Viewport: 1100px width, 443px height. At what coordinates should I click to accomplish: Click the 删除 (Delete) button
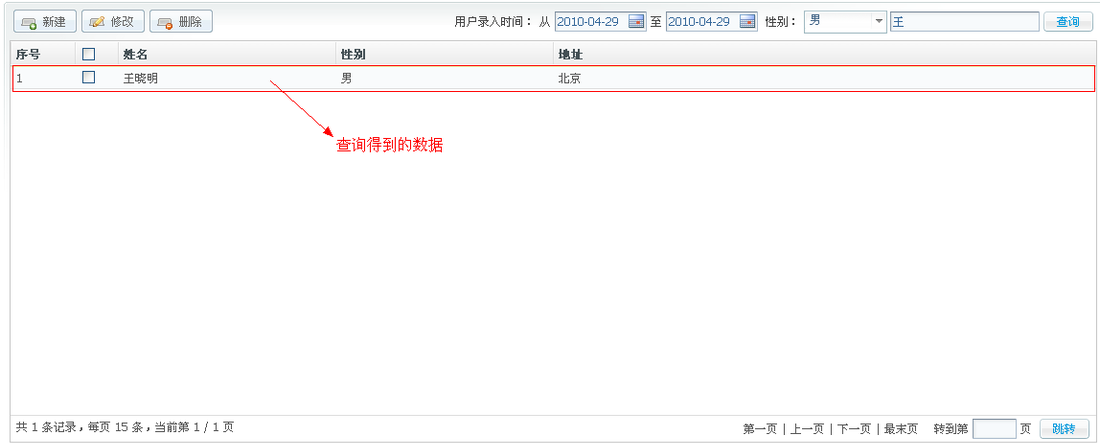click(x=180, y=21)
